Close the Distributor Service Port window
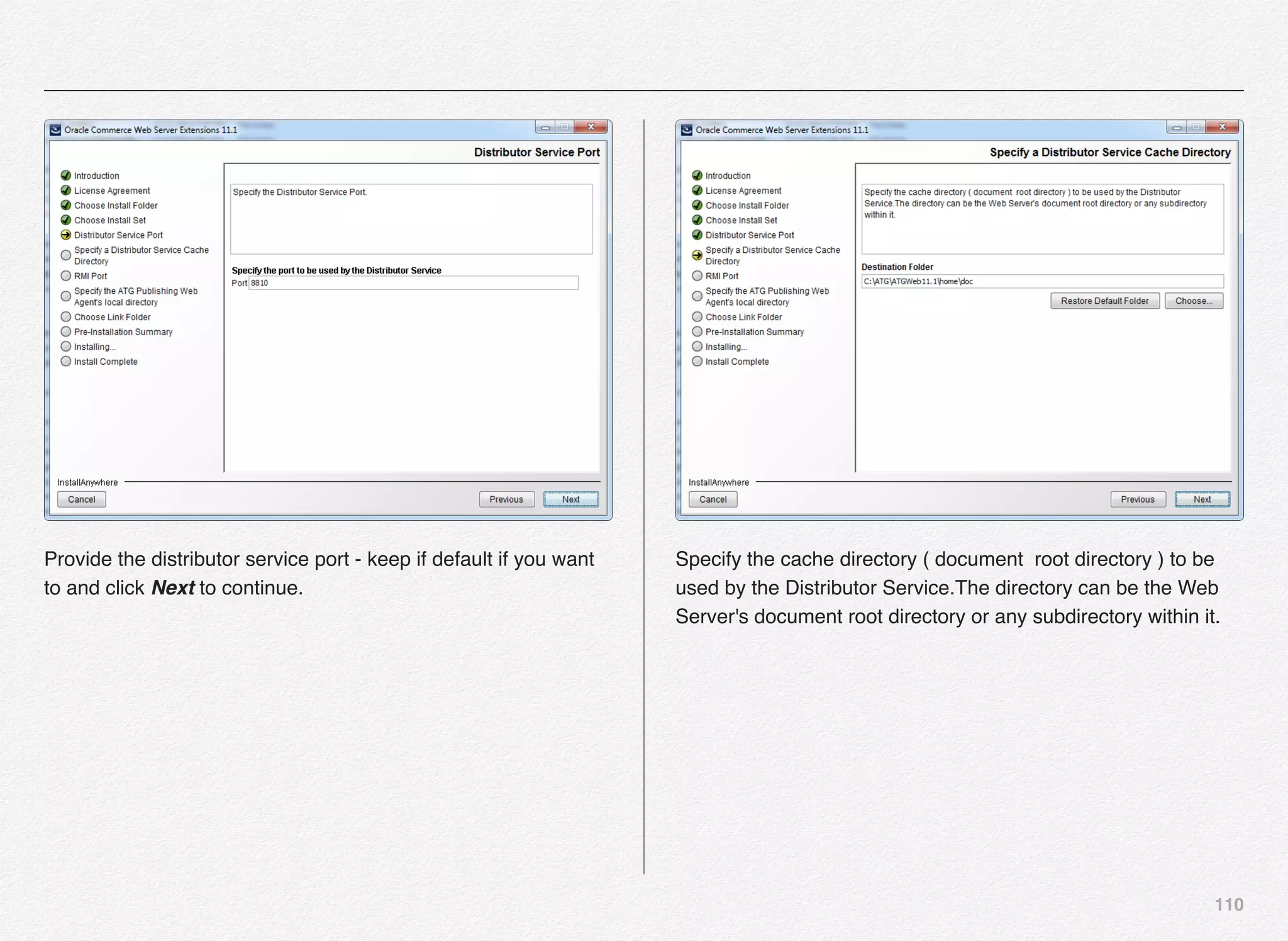The image size is (1288, 941). (591, 127)
